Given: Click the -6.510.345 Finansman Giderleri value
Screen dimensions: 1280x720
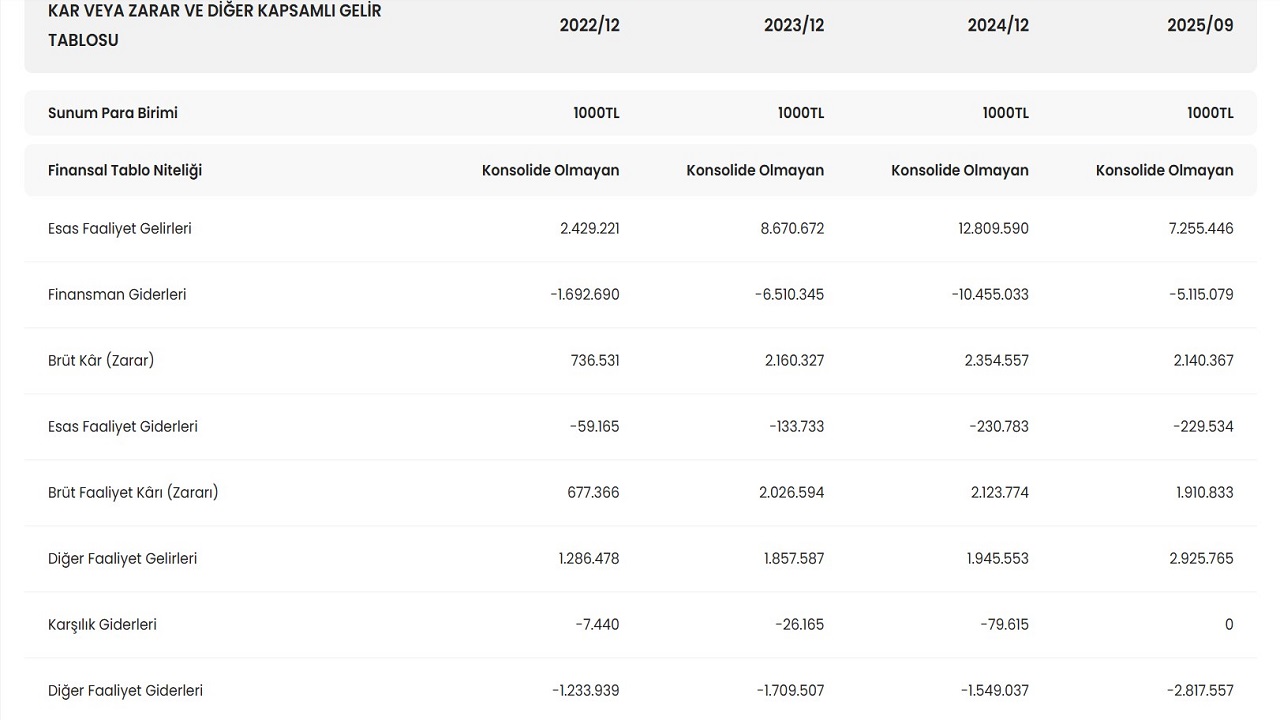Looking at the screenshot, I should tap(789, 294).
